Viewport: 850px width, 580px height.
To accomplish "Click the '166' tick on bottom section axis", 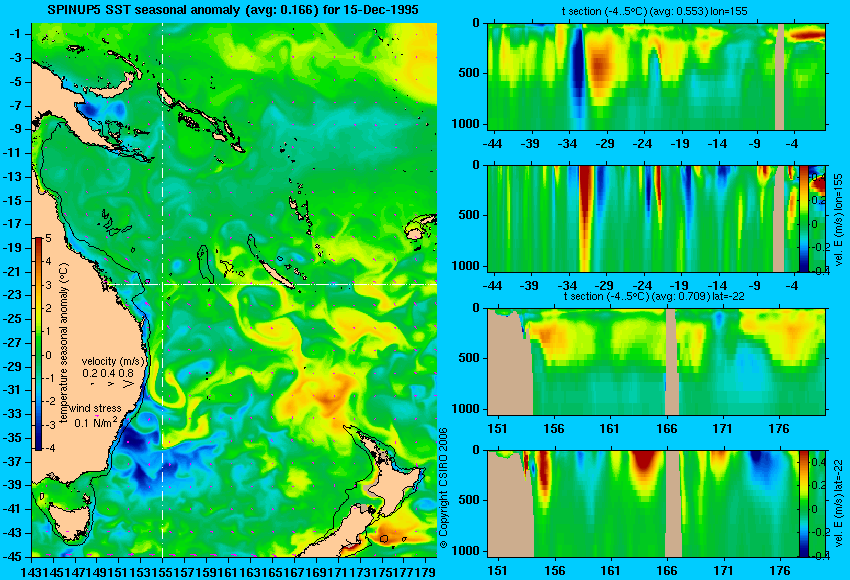I will [x=667, y=571].
